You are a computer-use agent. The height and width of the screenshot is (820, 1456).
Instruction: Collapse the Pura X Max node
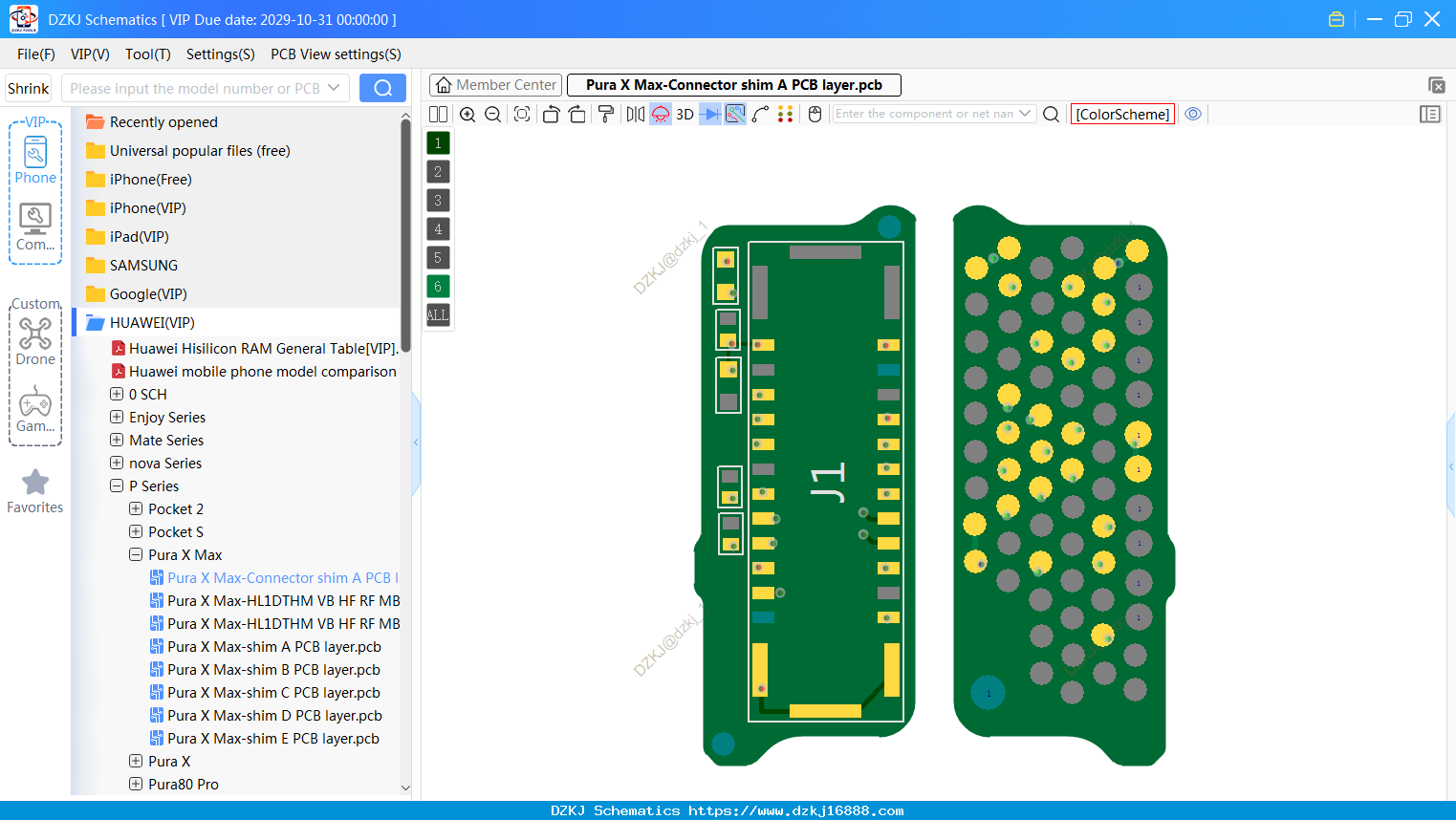pos(136,554)
